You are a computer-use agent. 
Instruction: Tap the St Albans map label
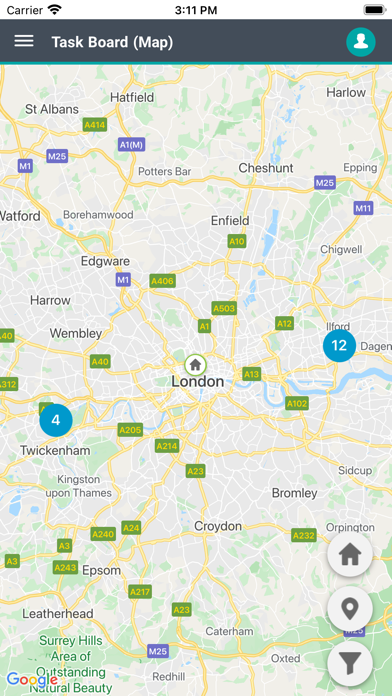(52, 109)
